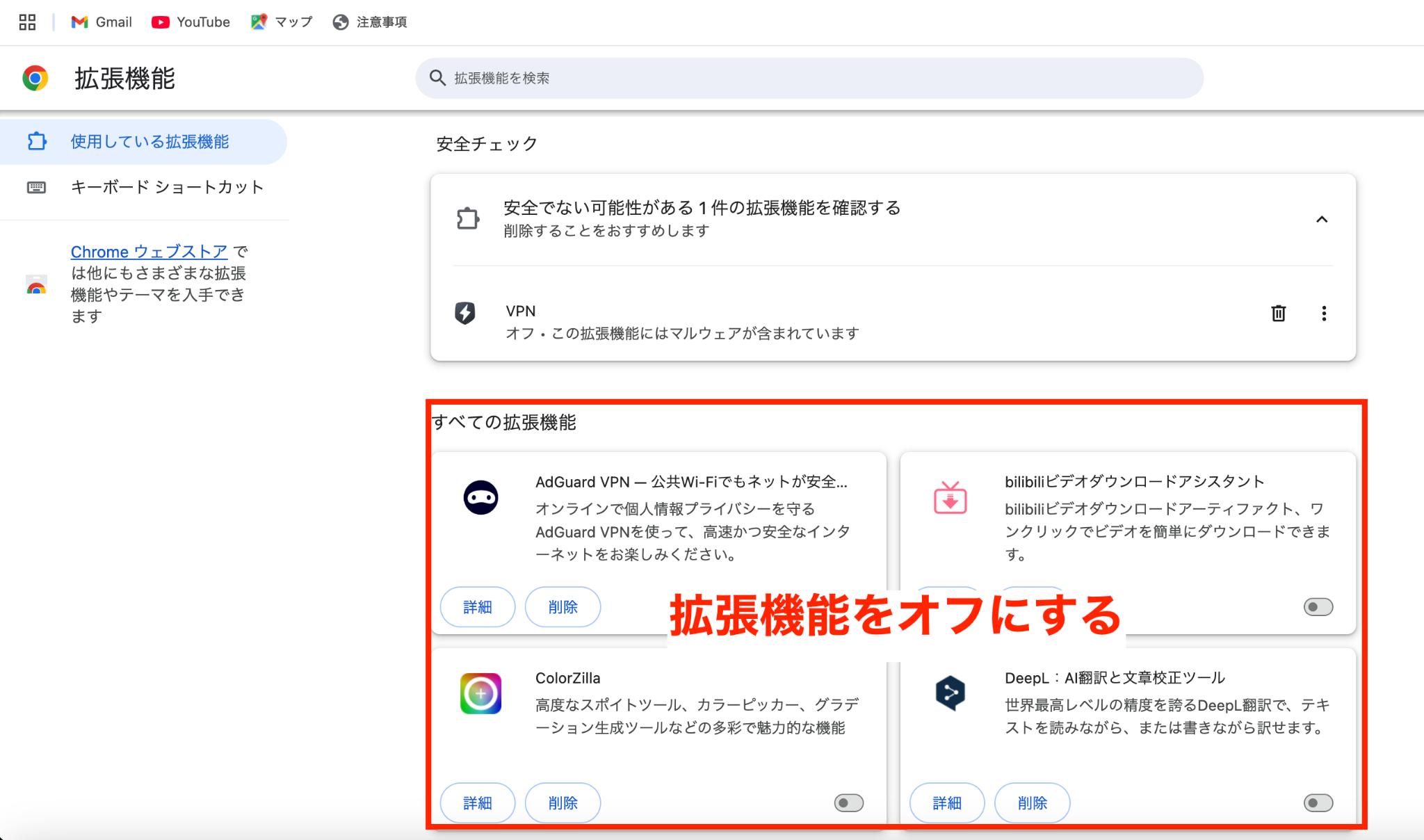
Task: Click the VPN shield icon
Action: click(x=465, y=313)
